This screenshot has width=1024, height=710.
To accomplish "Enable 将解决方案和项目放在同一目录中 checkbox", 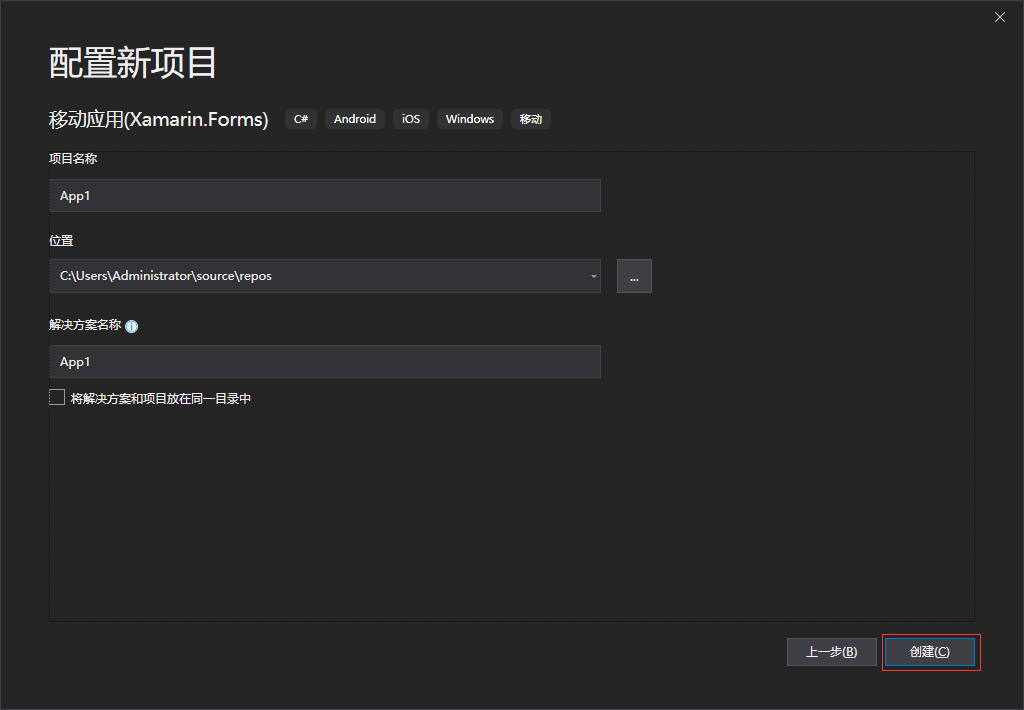I will (57, 398).
